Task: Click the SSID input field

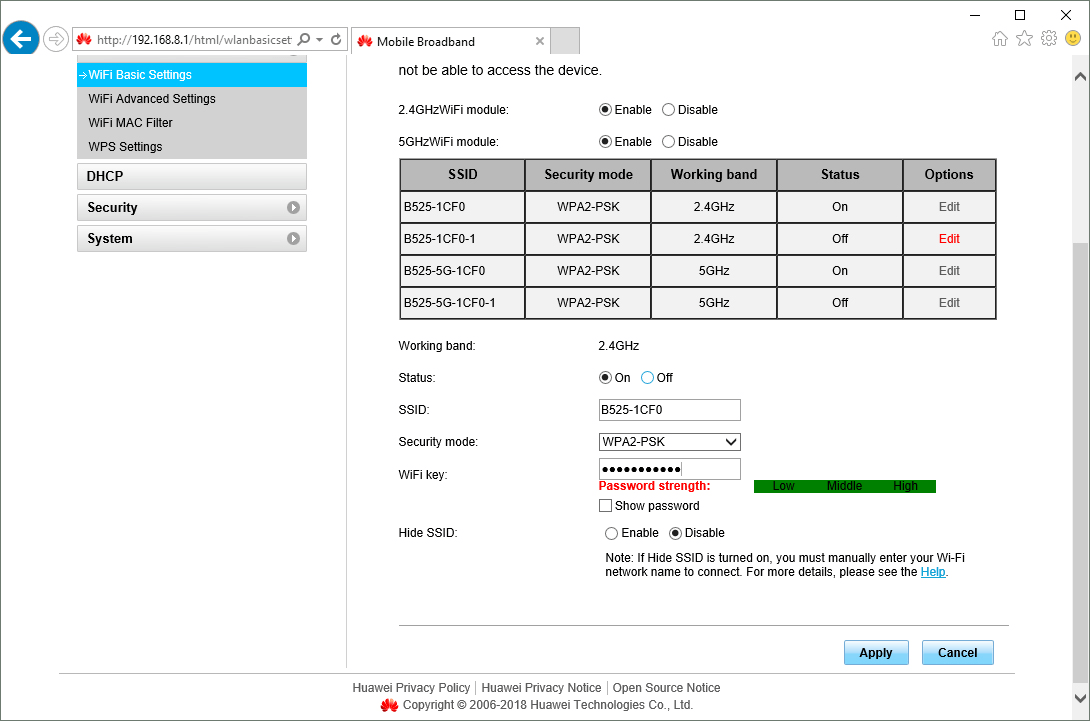Action: pyautogui.click(x=669, y=410)
